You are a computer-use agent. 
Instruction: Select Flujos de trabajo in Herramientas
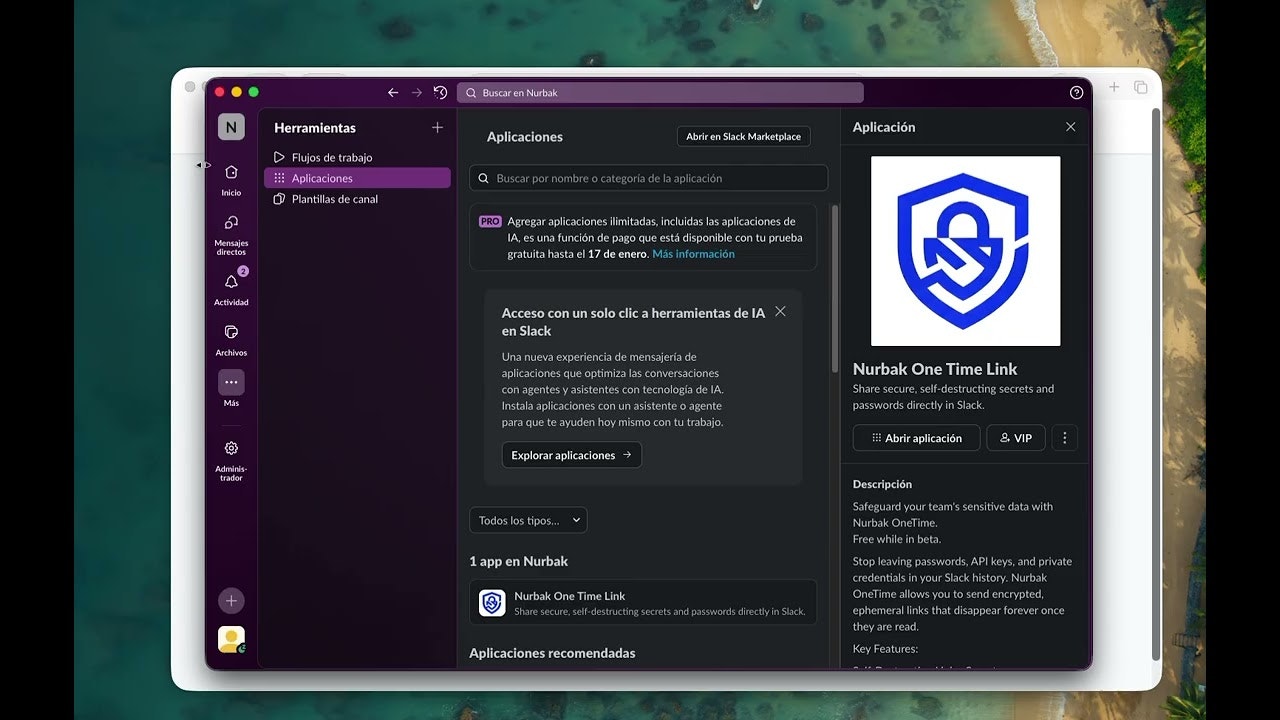coord(332,158)
